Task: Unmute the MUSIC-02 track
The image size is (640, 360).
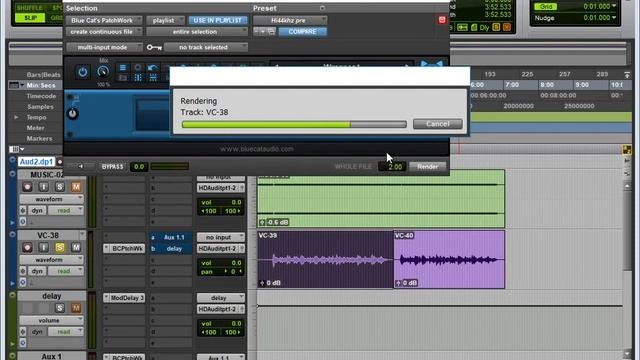Action: 76,187
